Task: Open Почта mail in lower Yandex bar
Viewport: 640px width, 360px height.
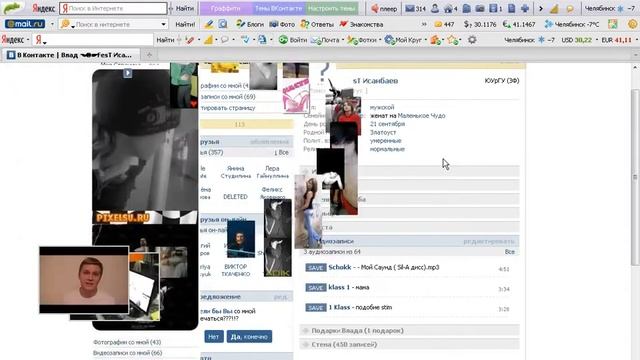Action: pyautogui.click(x=325, y=40)
